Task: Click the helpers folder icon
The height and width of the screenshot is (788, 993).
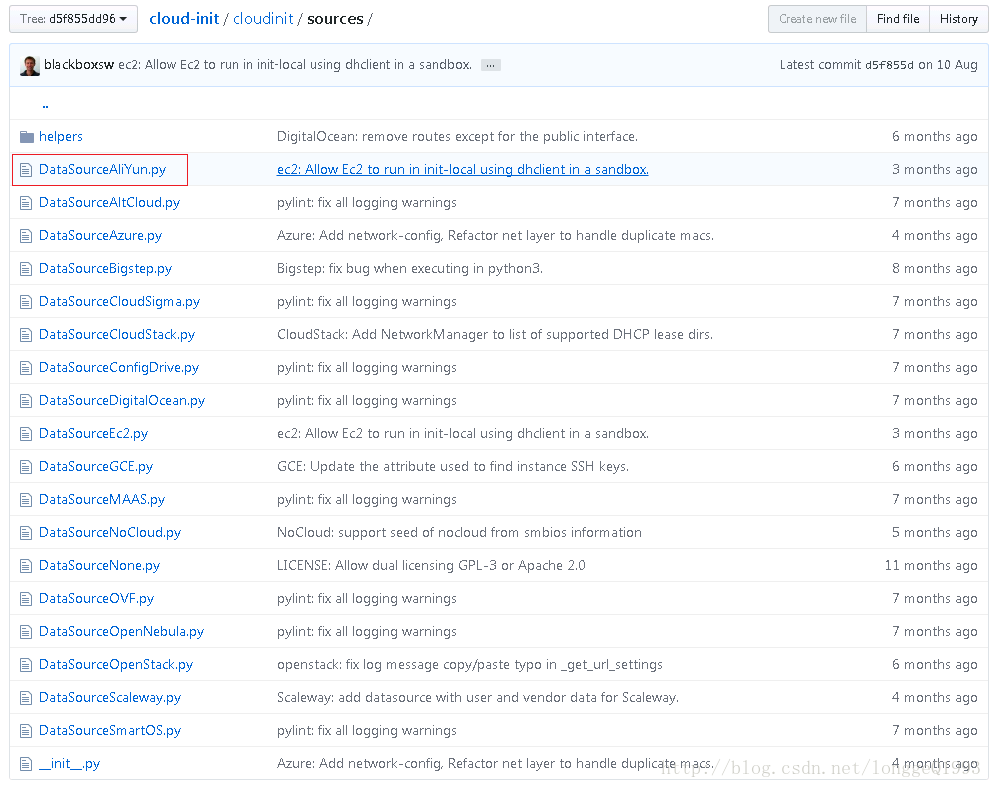Action: 26,137
